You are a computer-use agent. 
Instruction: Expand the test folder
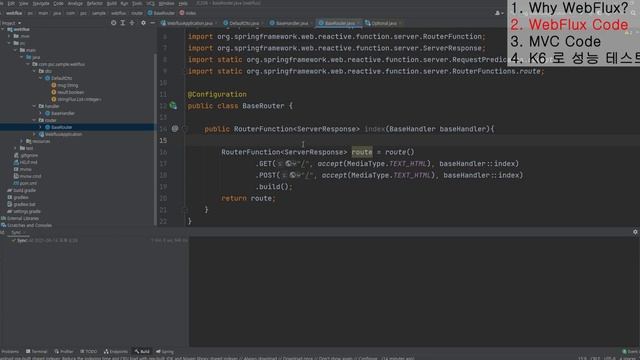click(16, 148)
